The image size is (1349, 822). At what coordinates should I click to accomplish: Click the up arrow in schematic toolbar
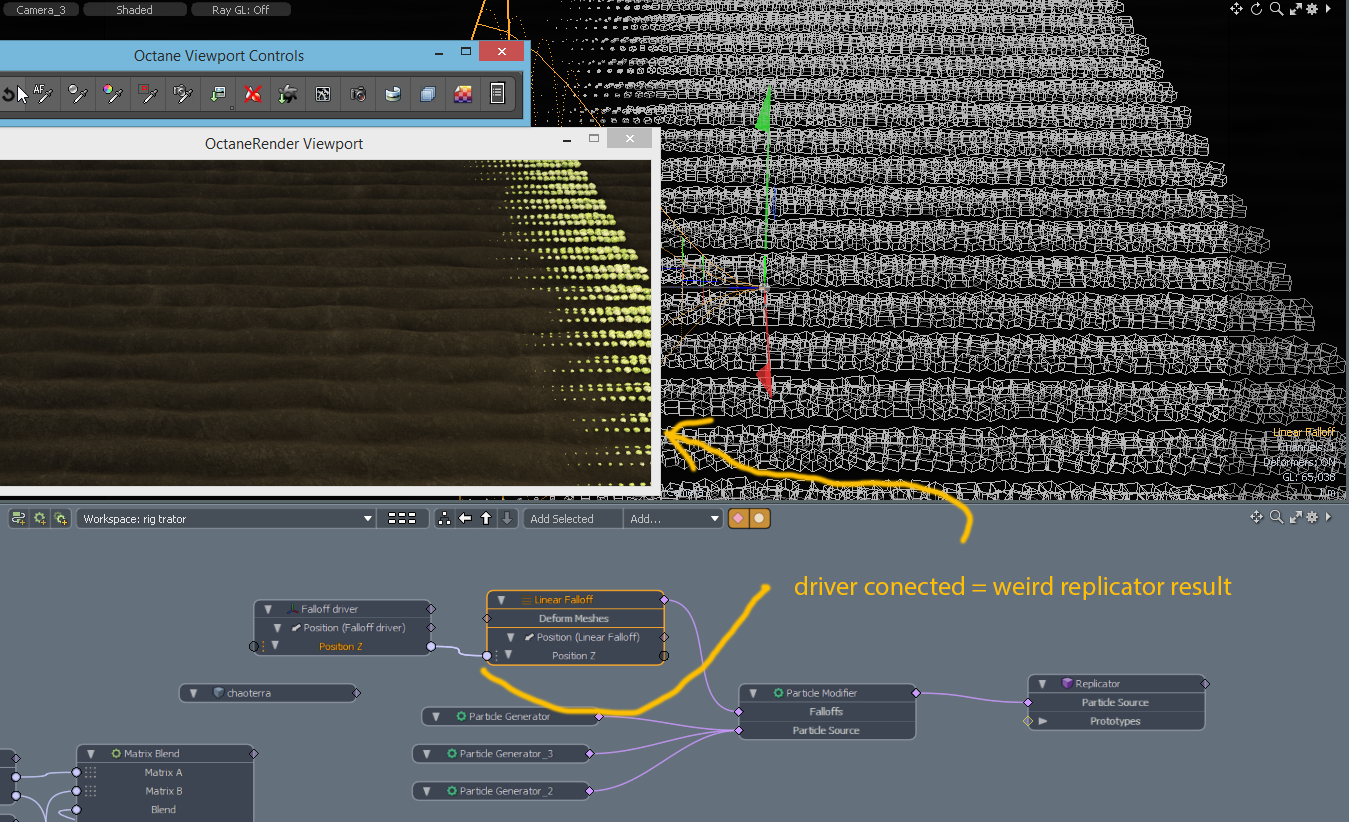click(x=486, y=518)
